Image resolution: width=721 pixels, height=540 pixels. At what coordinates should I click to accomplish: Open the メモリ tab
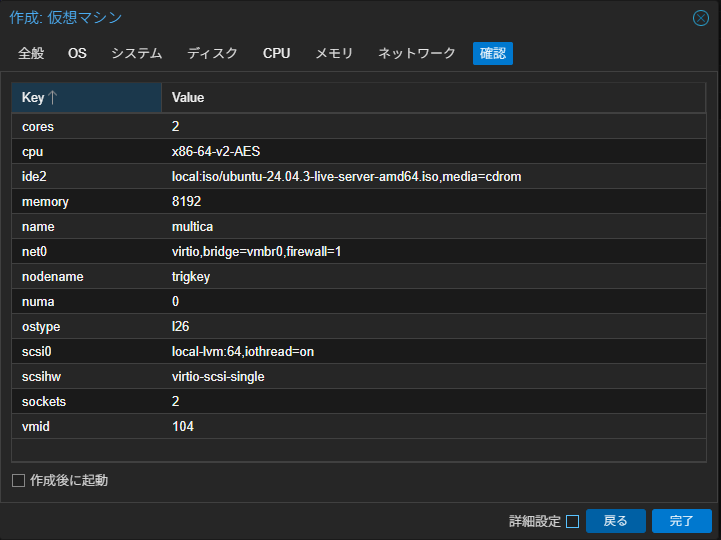coord(334,53)
